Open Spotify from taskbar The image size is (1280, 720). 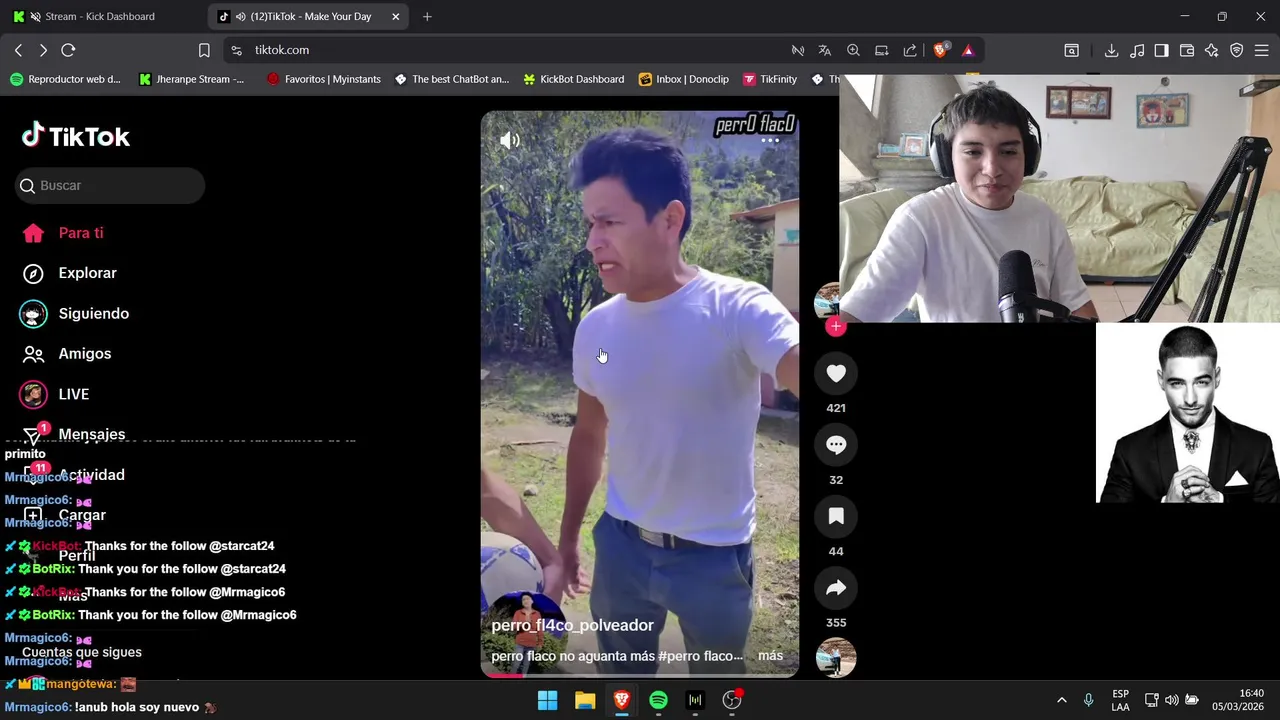pyautogui.click(x=658, y=700)
